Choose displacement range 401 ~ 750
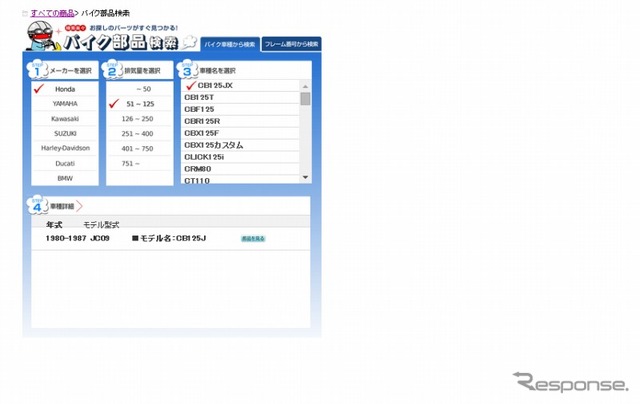The height and width of the screenshot is (404, 640). click(140, 149)
